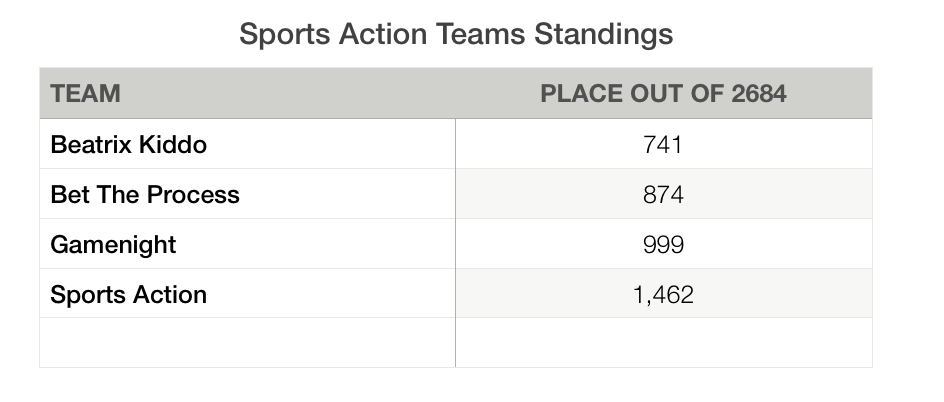944x402 pixels.
Task: Click the number 2684 in the header
Action: click(x=759, y=93)
